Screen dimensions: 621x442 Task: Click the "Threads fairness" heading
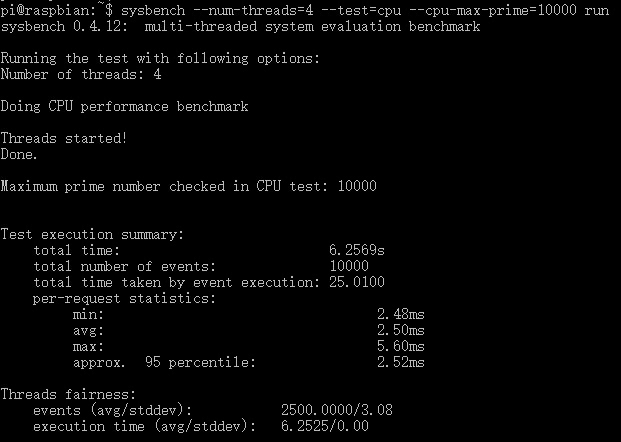68,394
